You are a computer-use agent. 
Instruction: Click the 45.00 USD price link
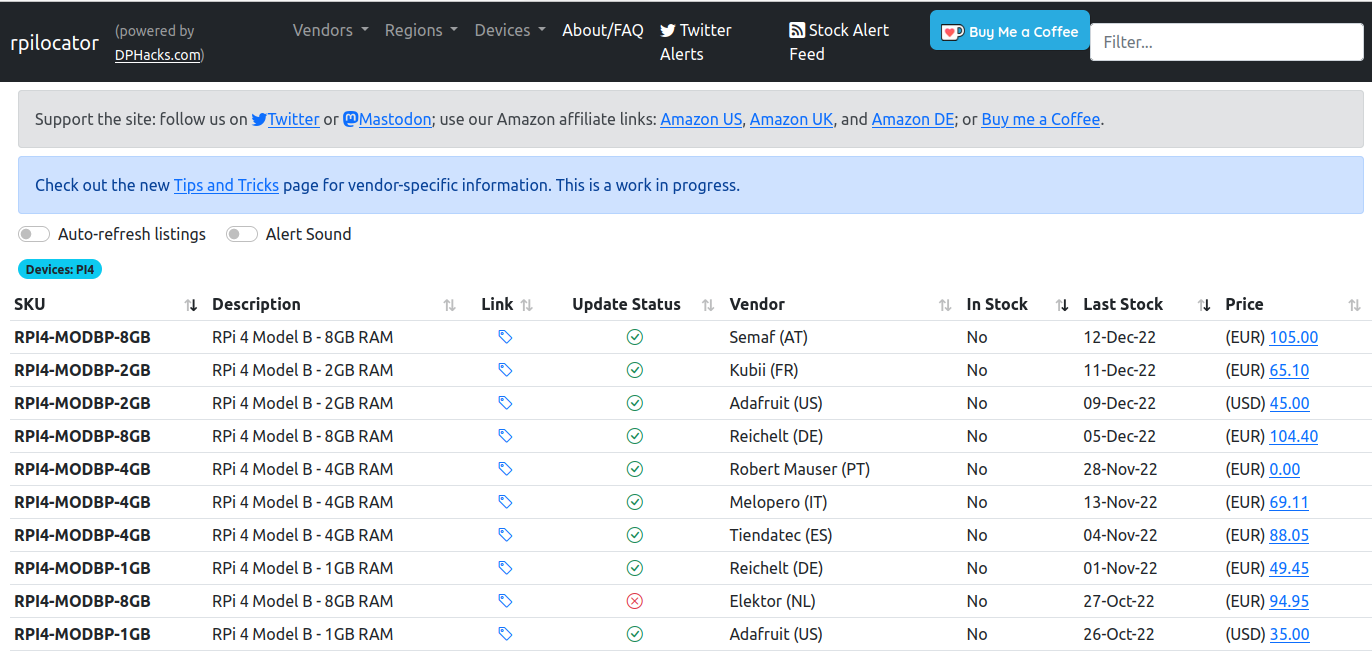coord(1289,403)
